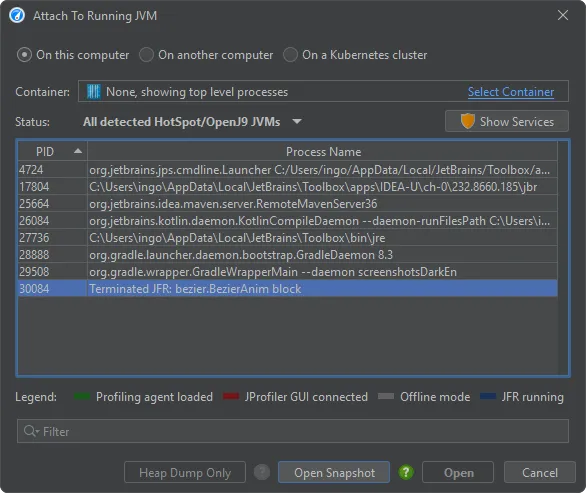Click PID cell 30084
Viewport: 586px width, 493px height.
(53, 289)
